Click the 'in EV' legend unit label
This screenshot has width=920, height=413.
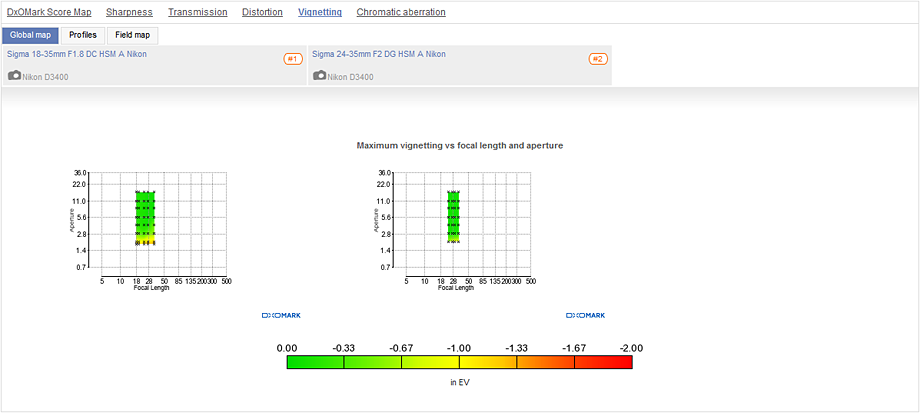point(460,382)
